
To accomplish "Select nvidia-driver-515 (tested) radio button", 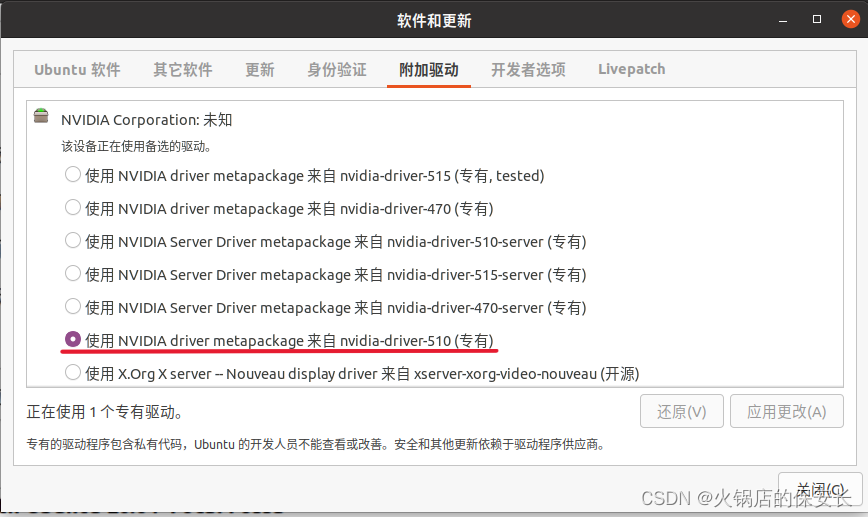I will click(x=73, y=174).
